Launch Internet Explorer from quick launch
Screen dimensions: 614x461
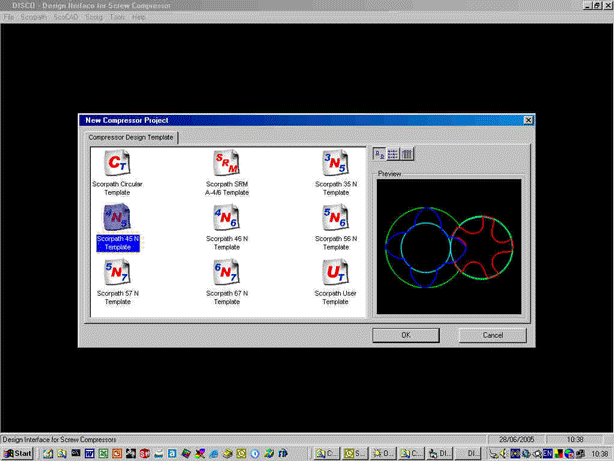point(214,454)
